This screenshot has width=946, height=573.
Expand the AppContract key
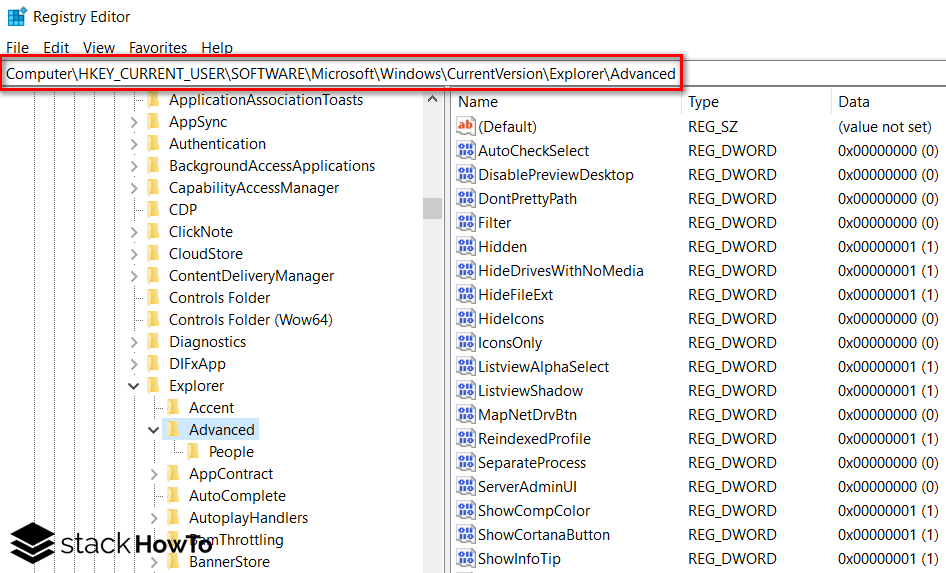154,474
